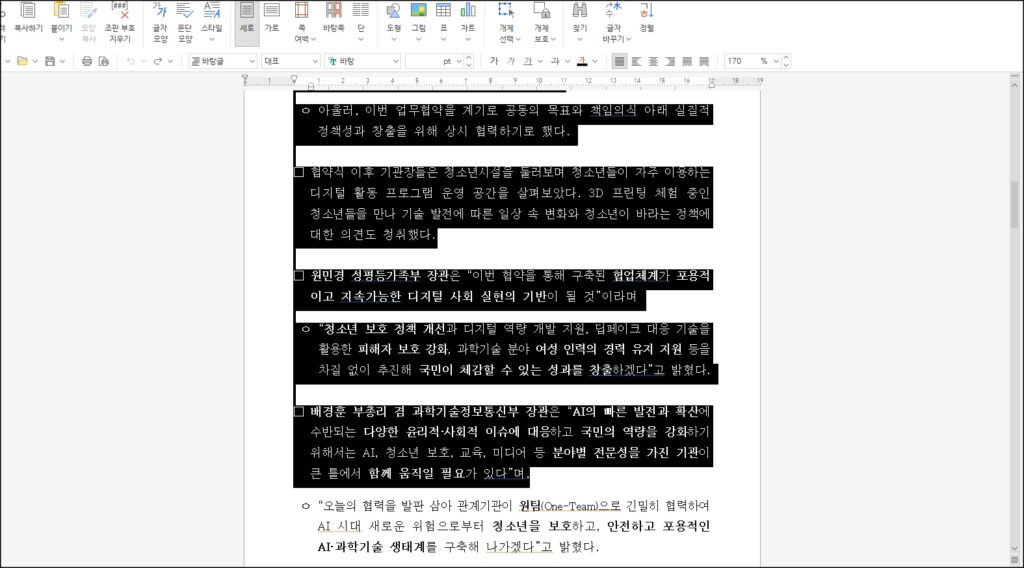
Task: Toggle strikethrough 가 formatting
Action: click(x=554, y=61)
